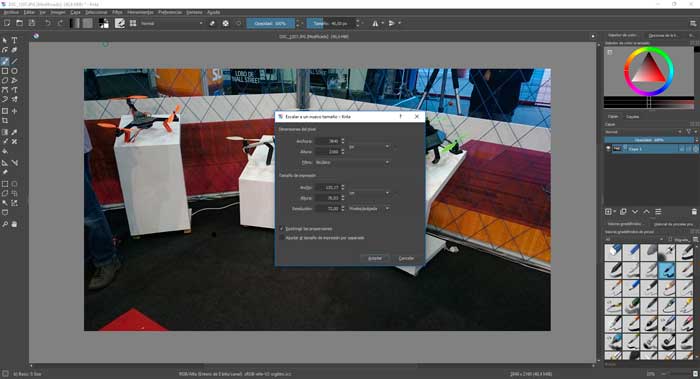The width and height of the screenshot is (700, 379).
Task: Toggle visibility eye of Capa 1 layer
Action: coord(608,149)
